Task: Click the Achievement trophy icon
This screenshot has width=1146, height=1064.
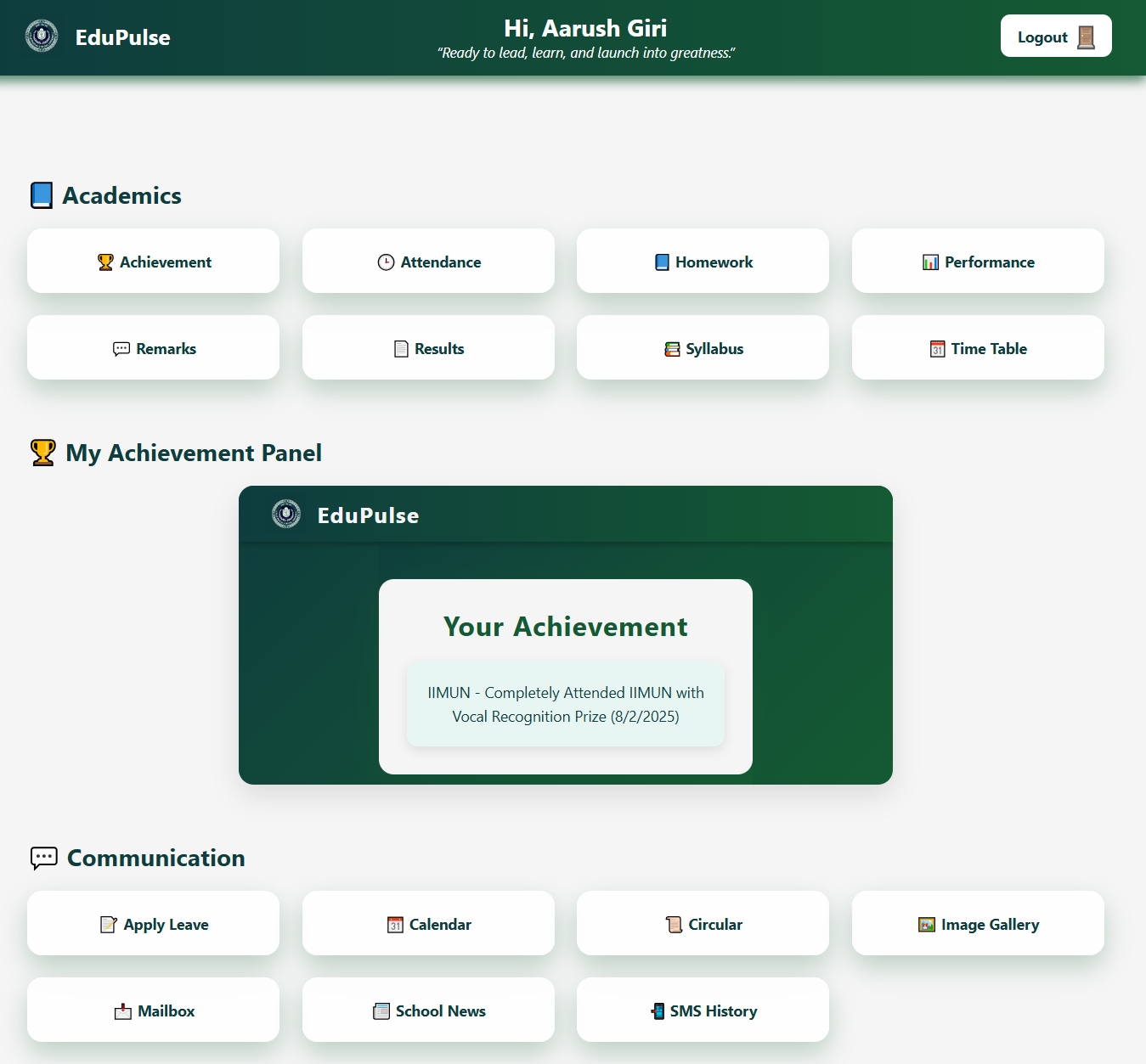Action: [x=104, y=262]
